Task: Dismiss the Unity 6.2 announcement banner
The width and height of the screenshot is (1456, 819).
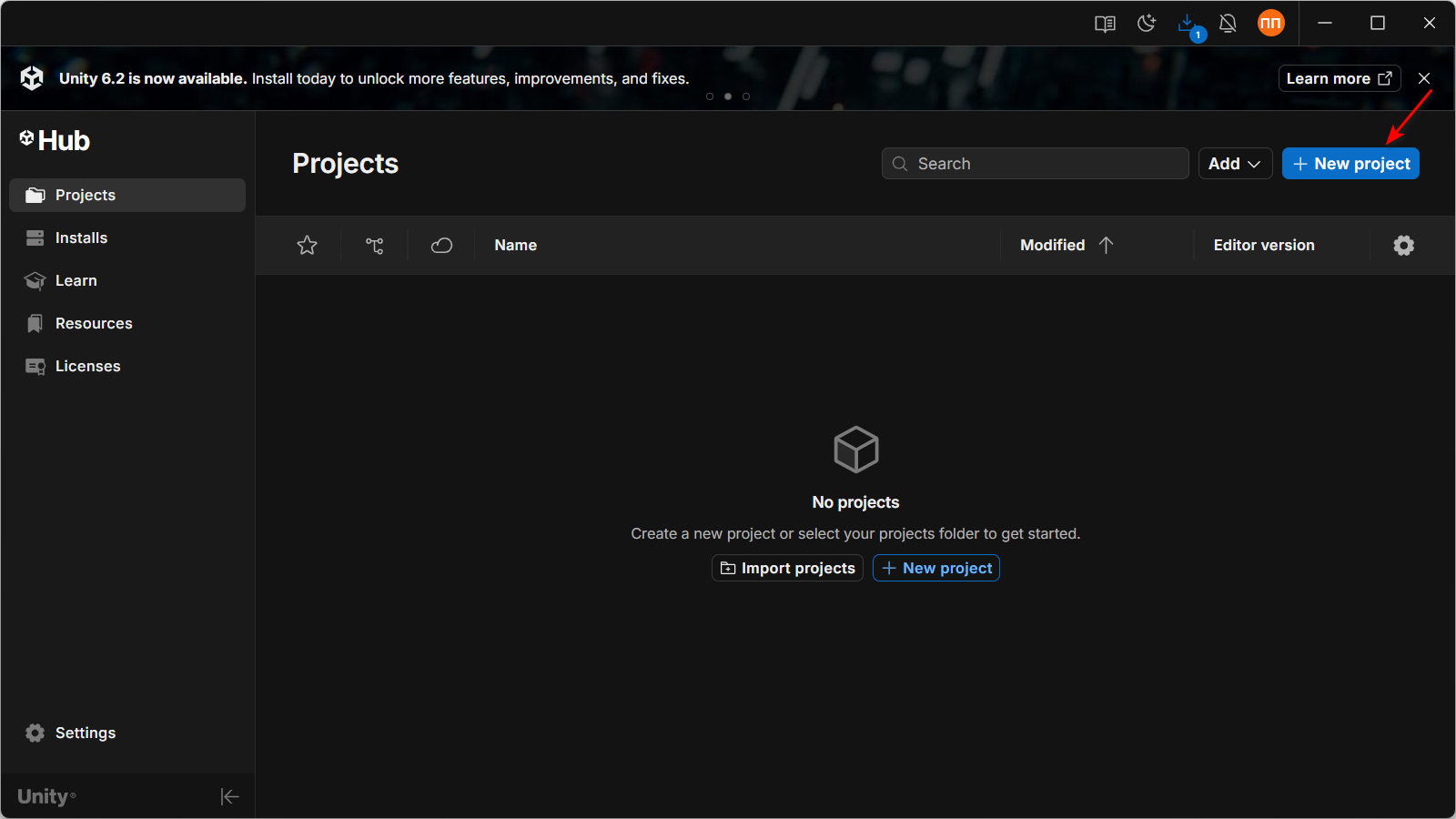Action: click(x=1424, y=78)
